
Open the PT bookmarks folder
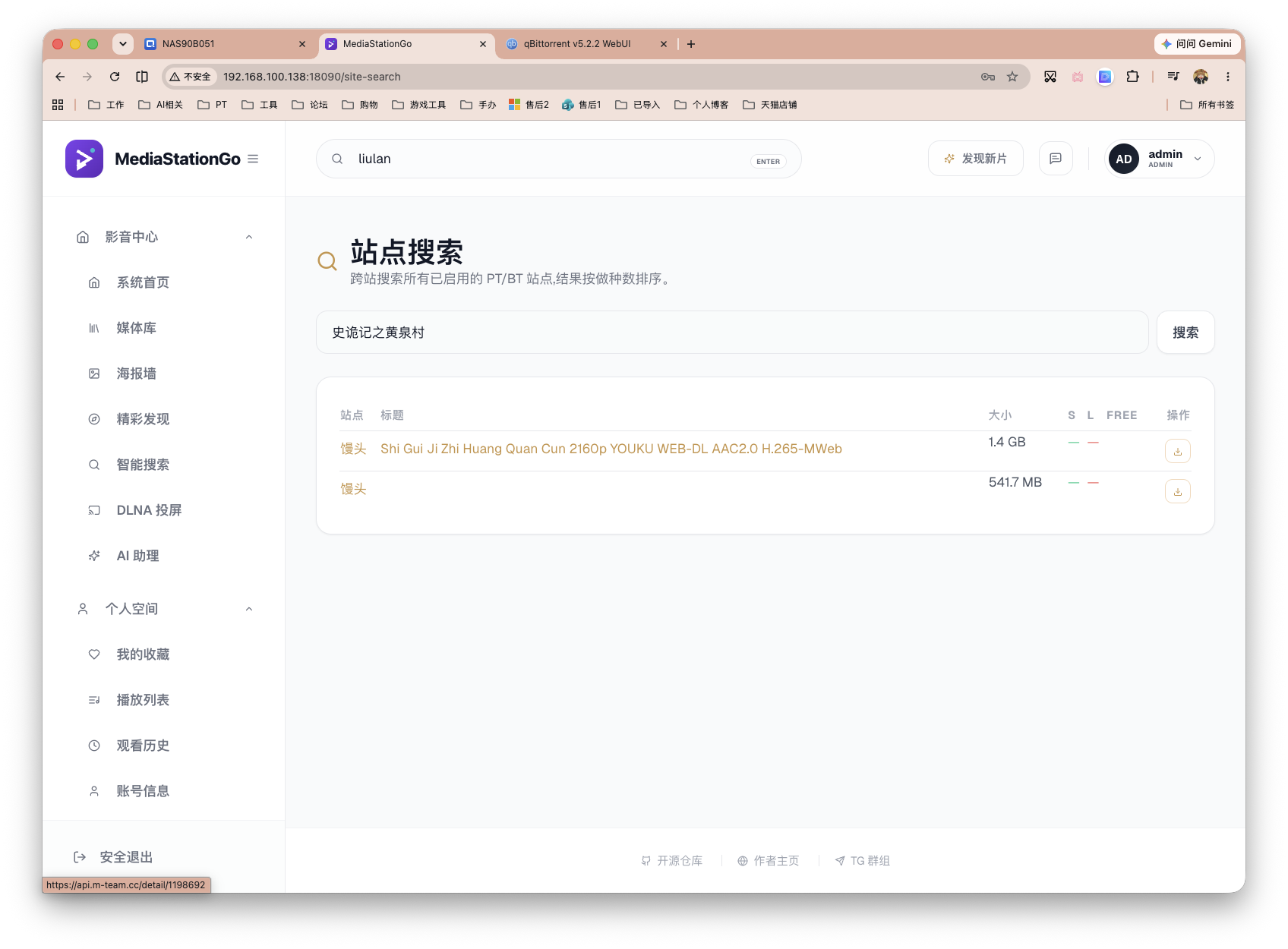click(213, 105)
